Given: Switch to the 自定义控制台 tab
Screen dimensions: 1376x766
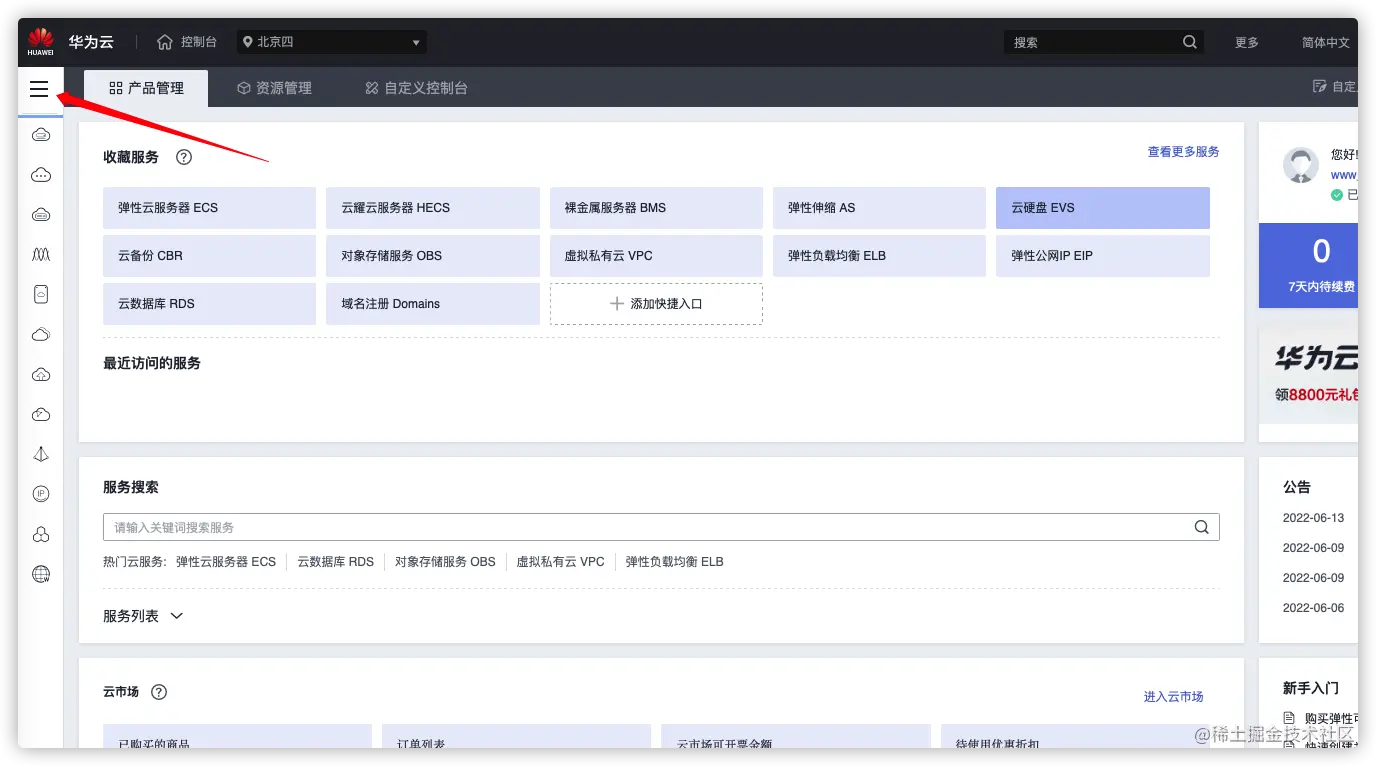Looking at the screenshot, I should 416,88.
